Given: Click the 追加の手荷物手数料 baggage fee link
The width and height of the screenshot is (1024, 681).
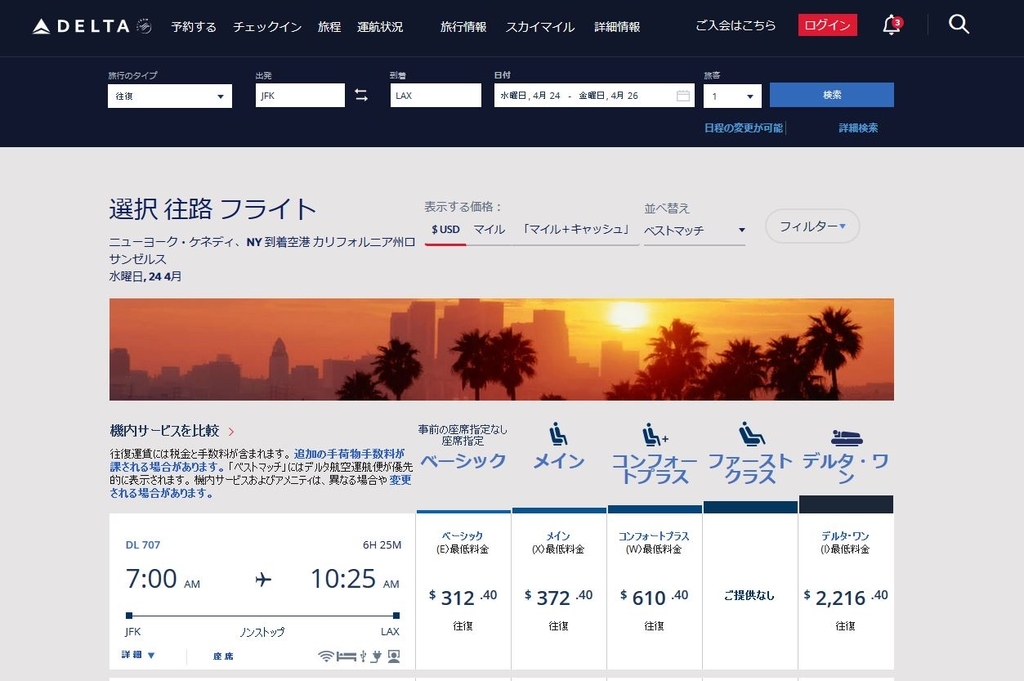Looking at the screenshot, I should coord(349,453).
